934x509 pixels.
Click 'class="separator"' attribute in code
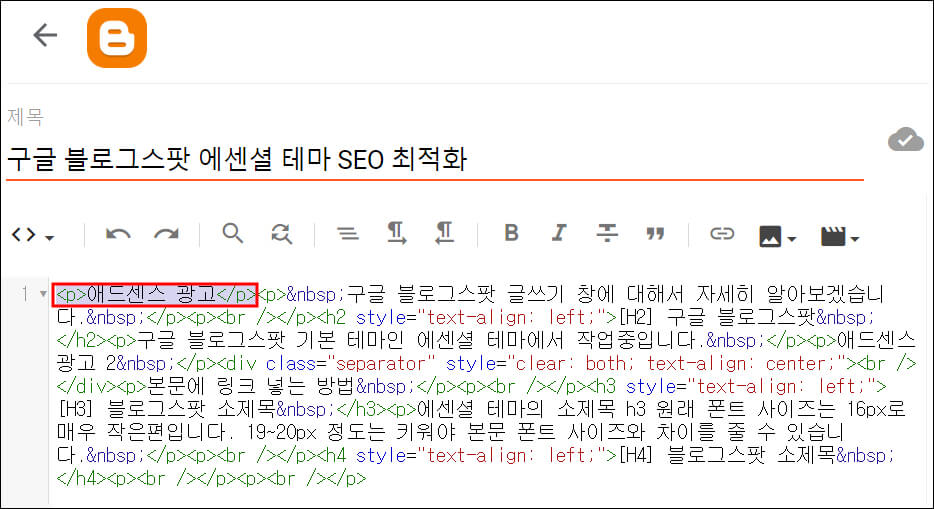350,364
